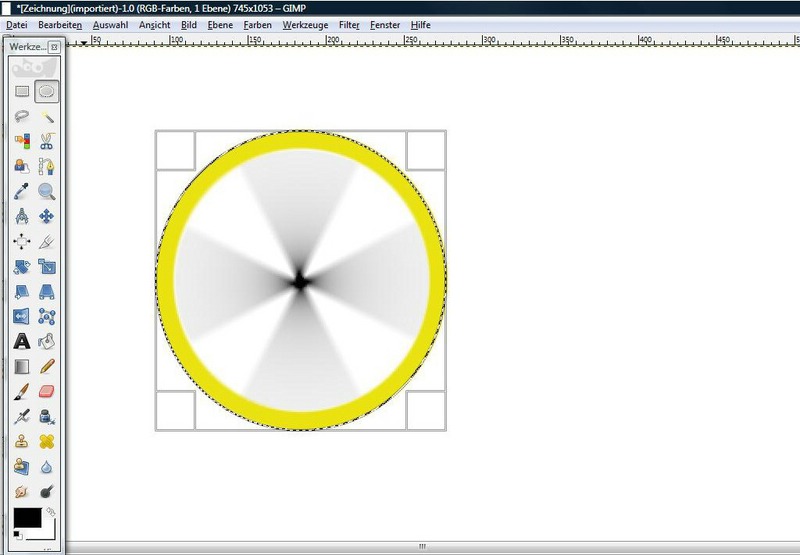
Task: Select the Bucket Fill tool
Action: pos(46,341)
